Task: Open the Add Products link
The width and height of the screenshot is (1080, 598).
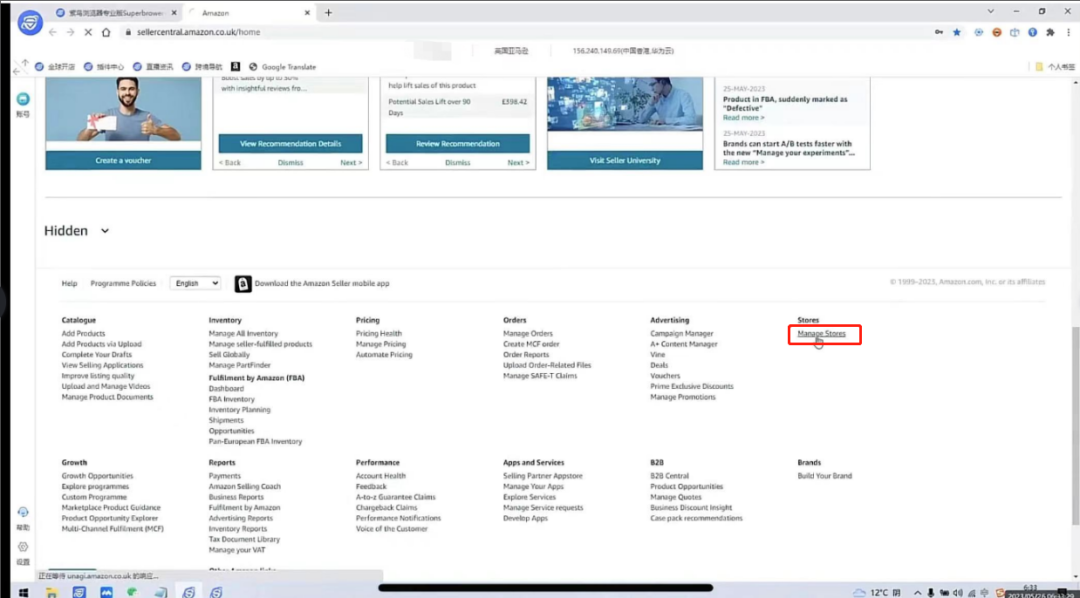Action: pos(83,333)
